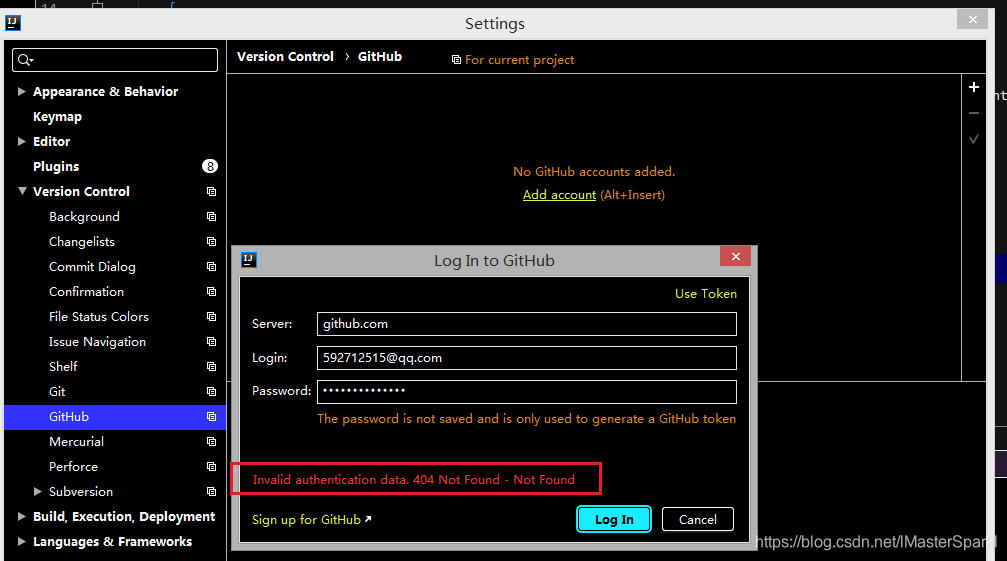Click the project-level icon beside Changelists

tap(211, 241)
